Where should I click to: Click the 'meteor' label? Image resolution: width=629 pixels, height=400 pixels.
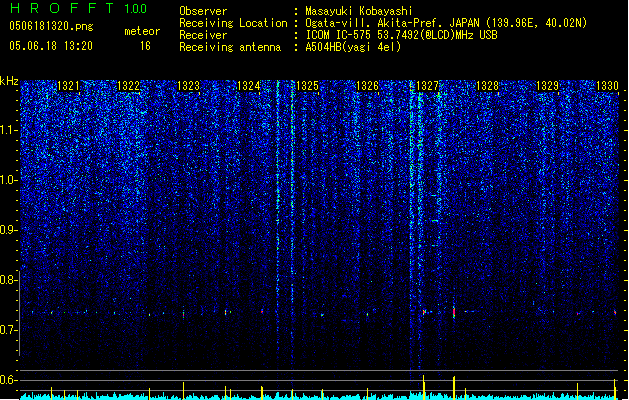[x=142, y=31]
